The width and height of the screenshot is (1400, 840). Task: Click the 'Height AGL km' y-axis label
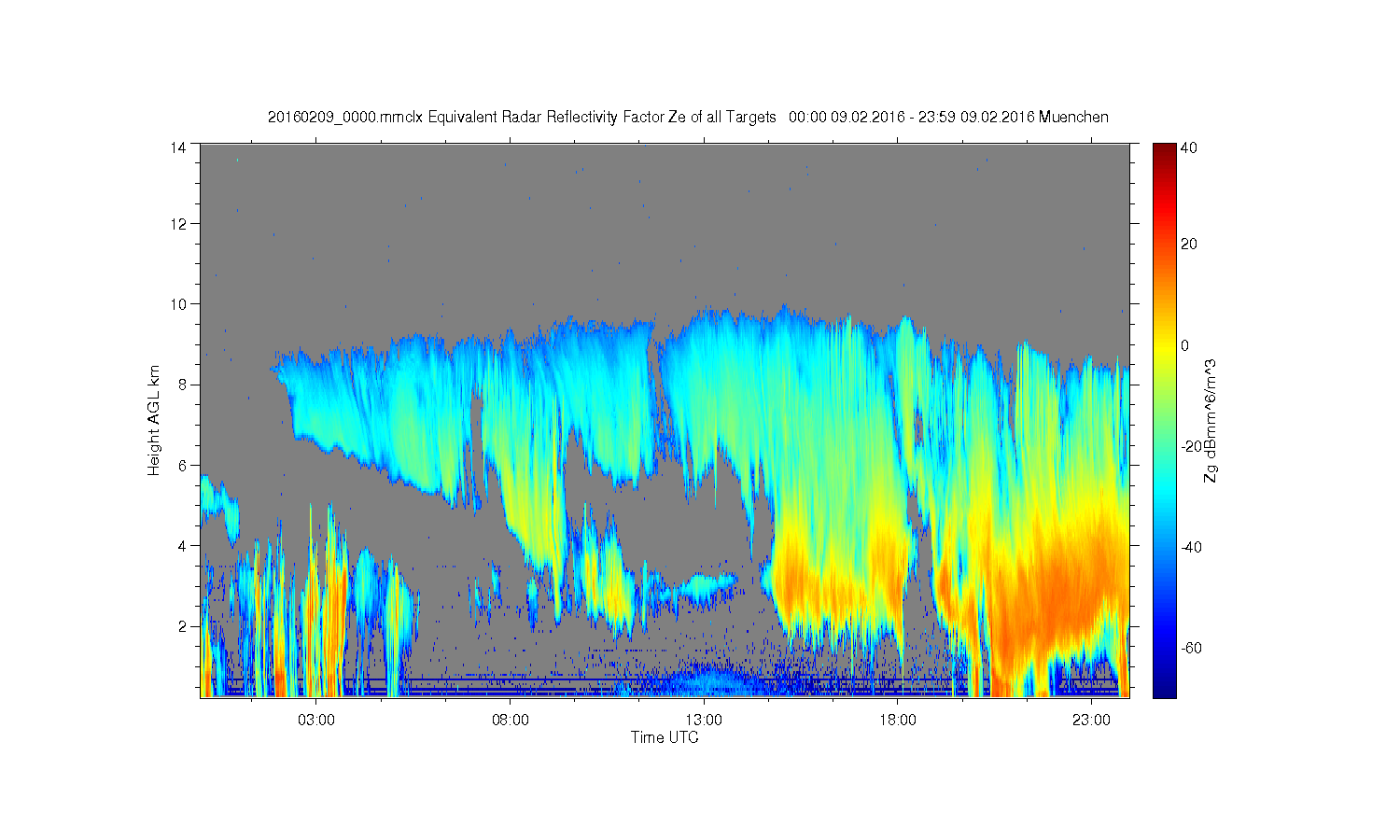point(154,420)
